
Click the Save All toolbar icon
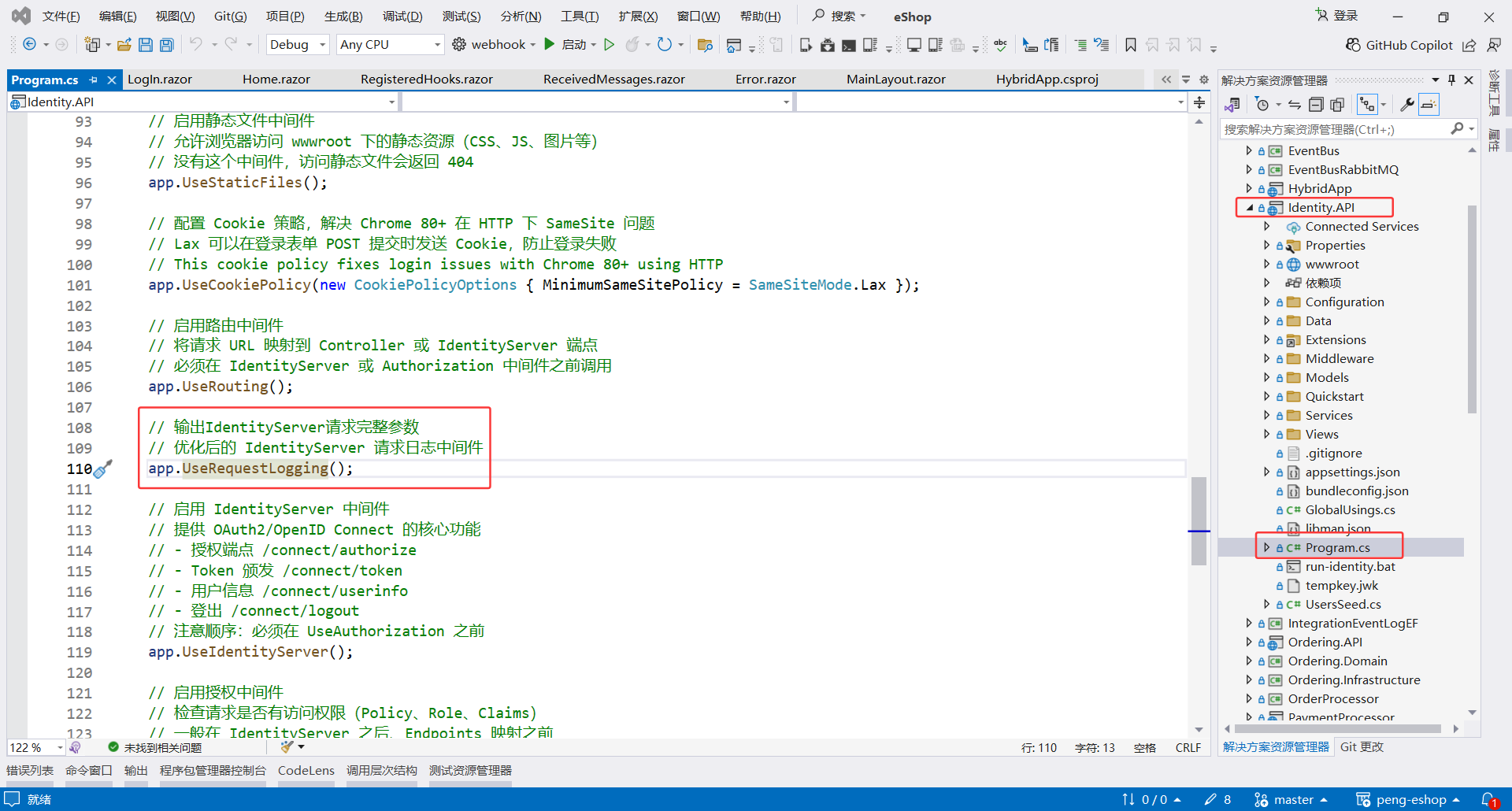(166, 45)
